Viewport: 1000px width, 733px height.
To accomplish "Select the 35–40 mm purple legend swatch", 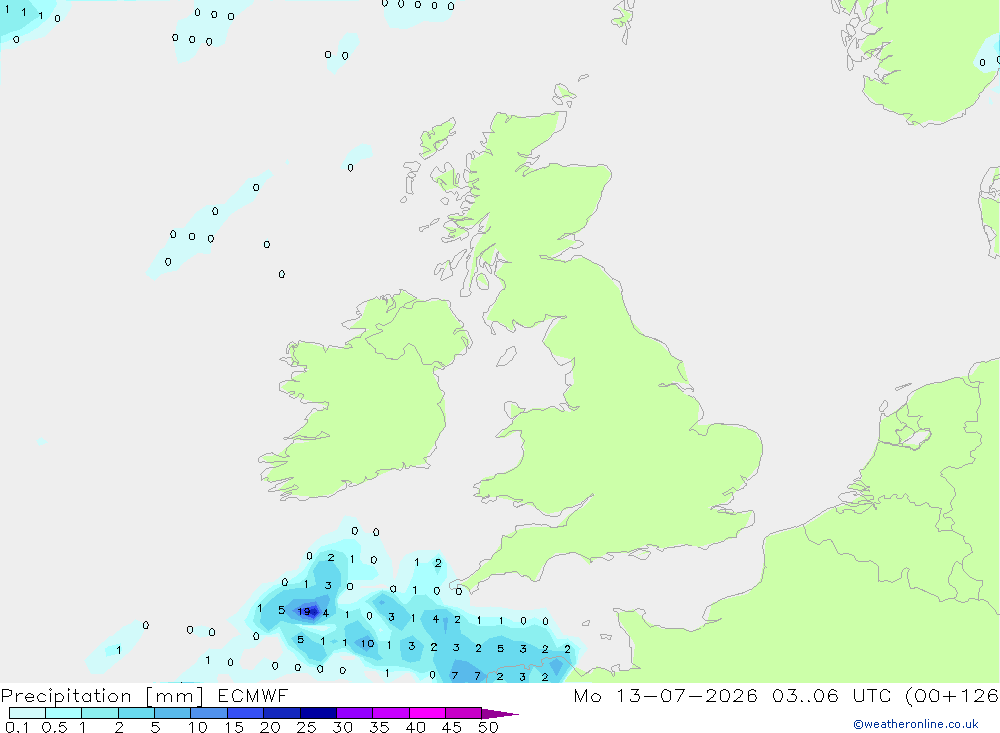I will click(x=390, y=713).
